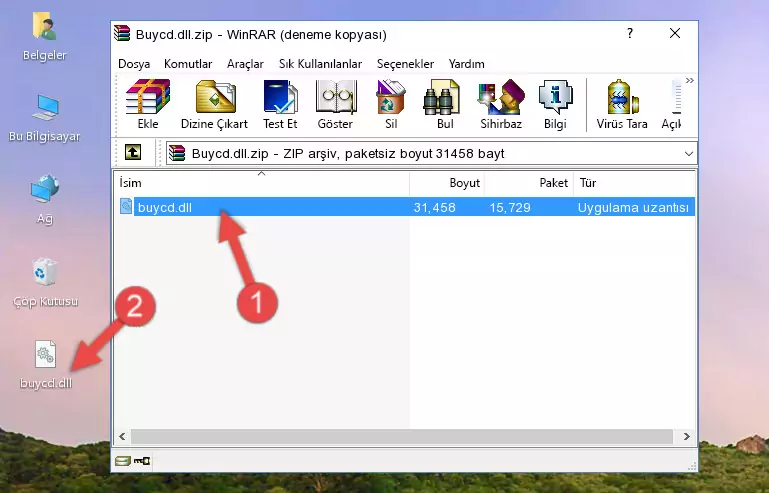The height and width of the screenshot is (493, 769).
Task: Show archive Bilgi information
Action: (x=555, y=104)
